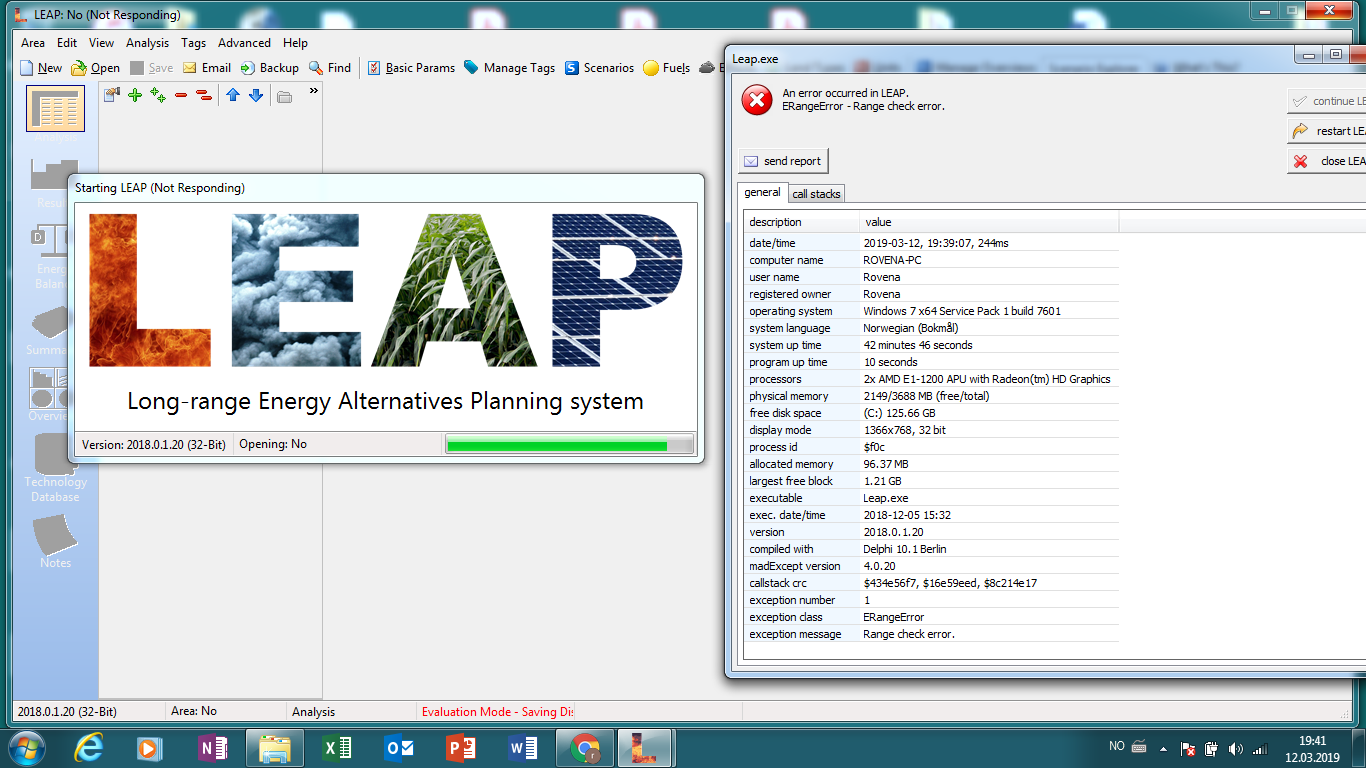This screenshot has height=768, width=1366.
Task: Open Fuels from the toolbar
Action: [666, 68]
